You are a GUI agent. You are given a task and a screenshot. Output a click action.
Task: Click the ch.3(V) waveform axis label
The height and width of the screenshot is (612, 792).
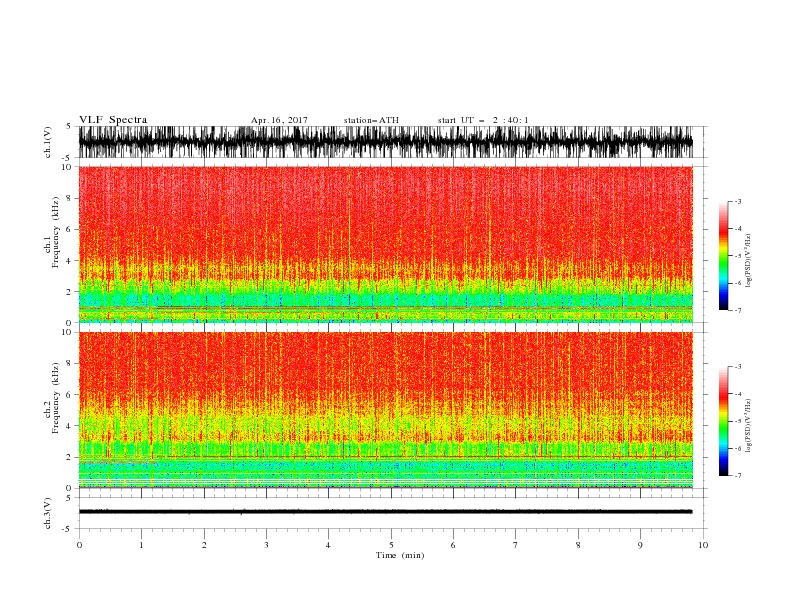tap(48, 513)
